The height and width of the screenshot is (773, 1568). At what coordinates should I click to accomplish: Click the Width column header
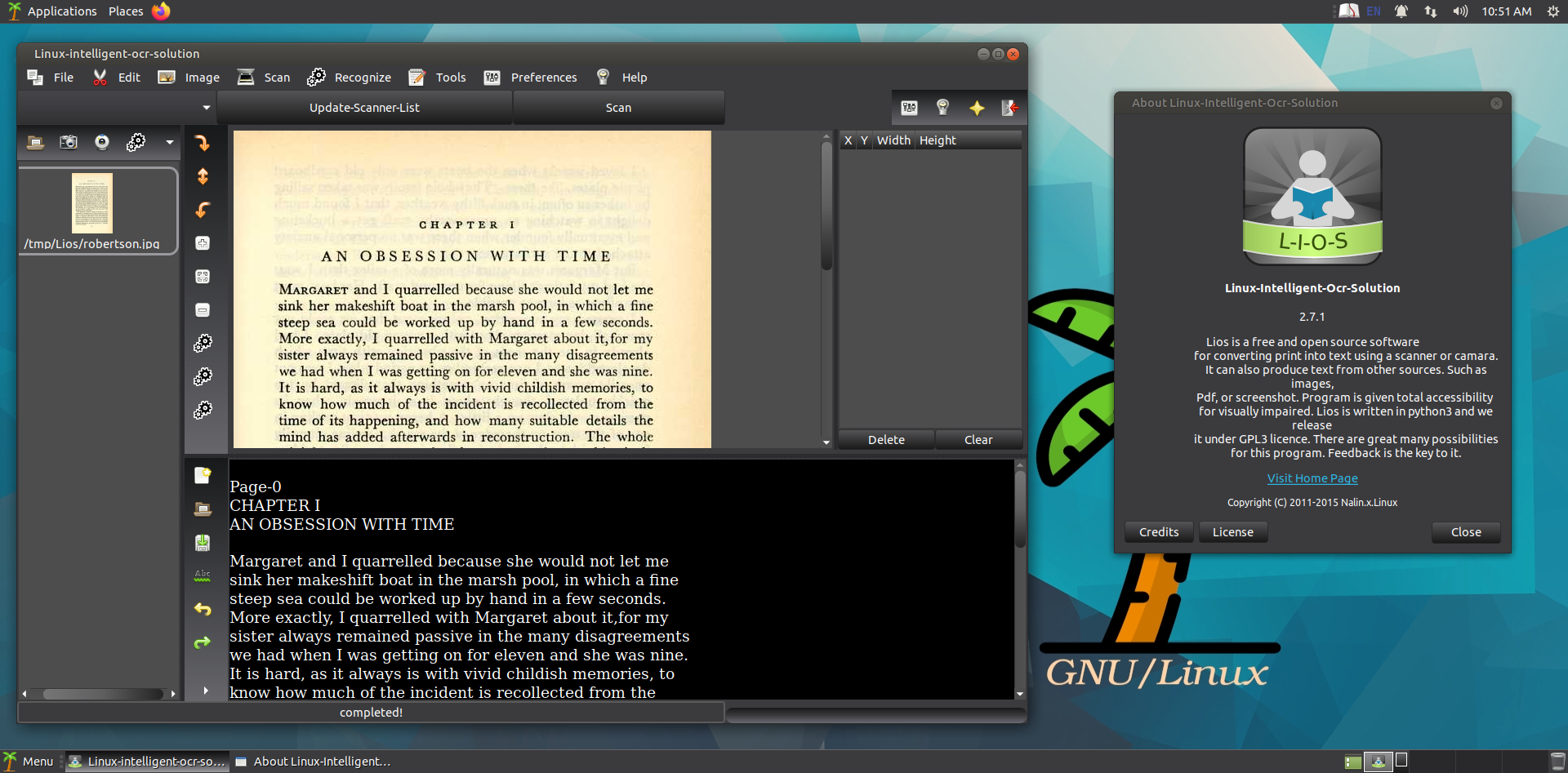(893, 140)
